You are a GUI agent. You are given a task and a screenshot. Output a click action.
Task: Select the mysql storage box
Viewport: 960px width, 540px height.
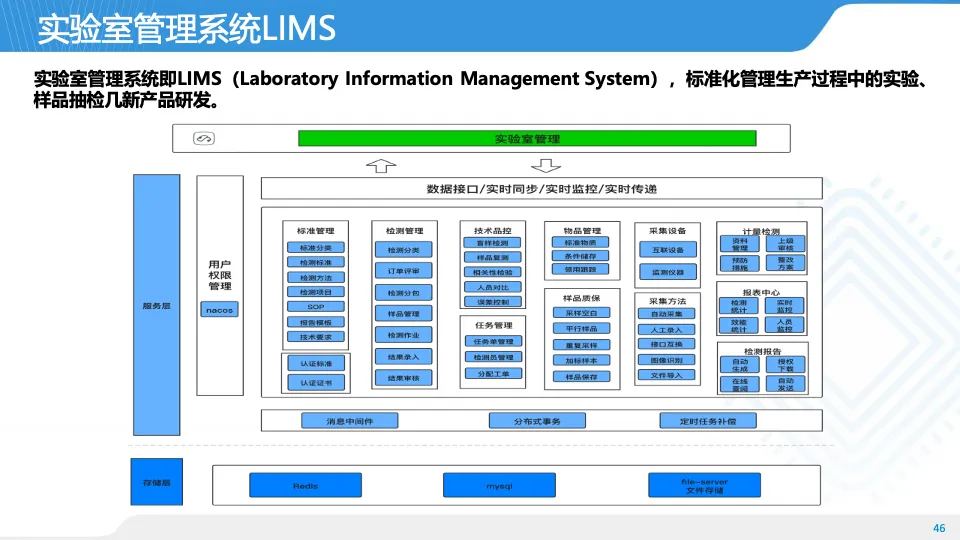click(499, 485)
